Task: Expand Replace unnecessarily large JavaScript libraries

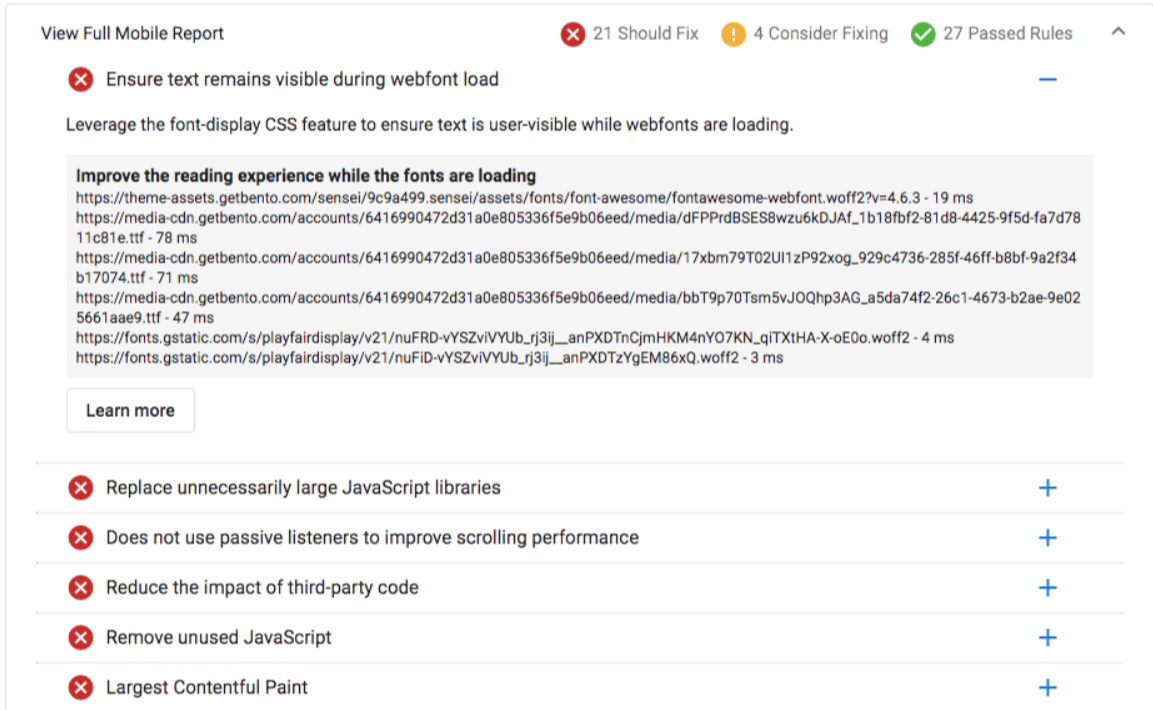Action: 1047,488
